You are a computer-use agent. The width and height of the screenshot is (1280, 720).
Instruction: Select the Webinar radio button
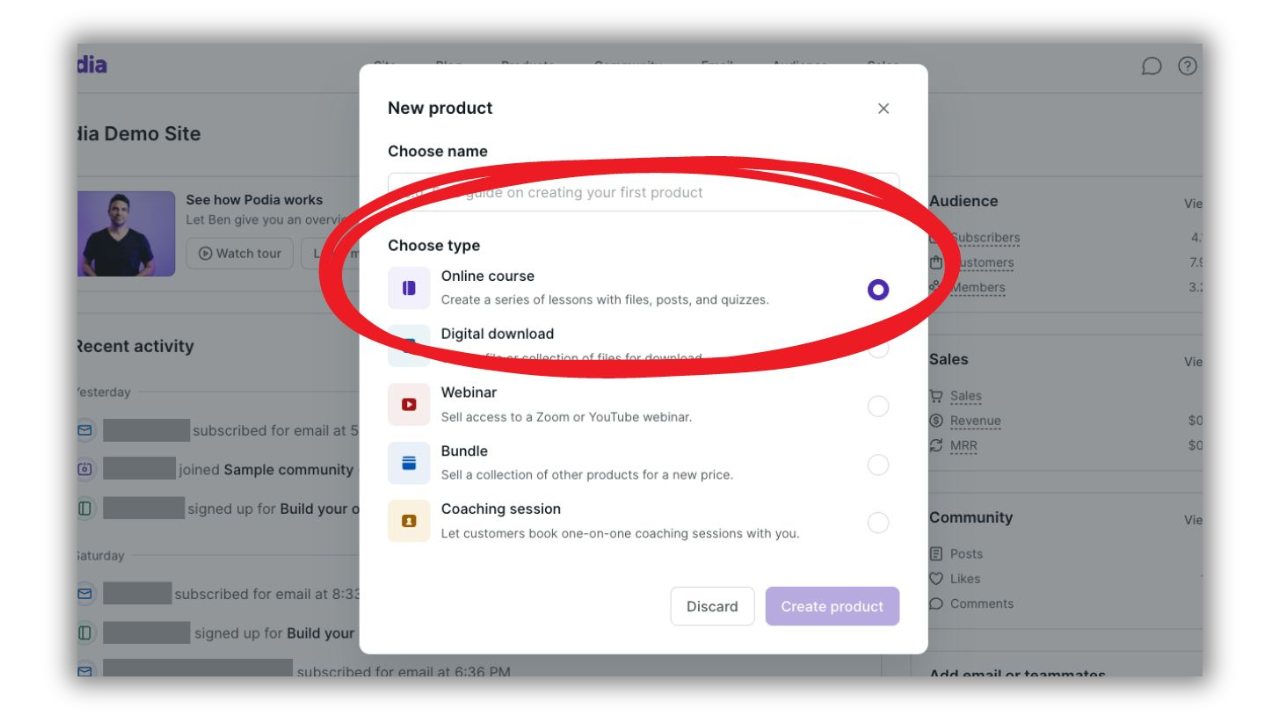[x=878, y=406]
